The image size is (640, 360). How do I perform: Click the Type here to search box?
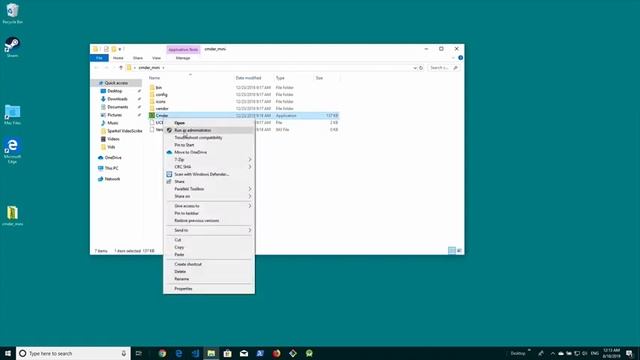click(73, 353)
